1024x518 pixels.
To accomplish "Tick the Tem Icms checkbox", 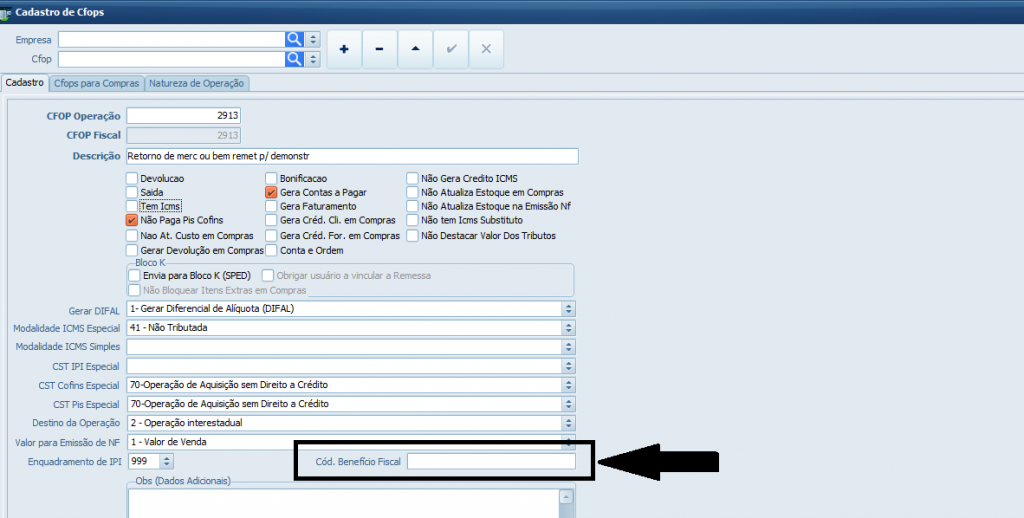I will point(132,206).
